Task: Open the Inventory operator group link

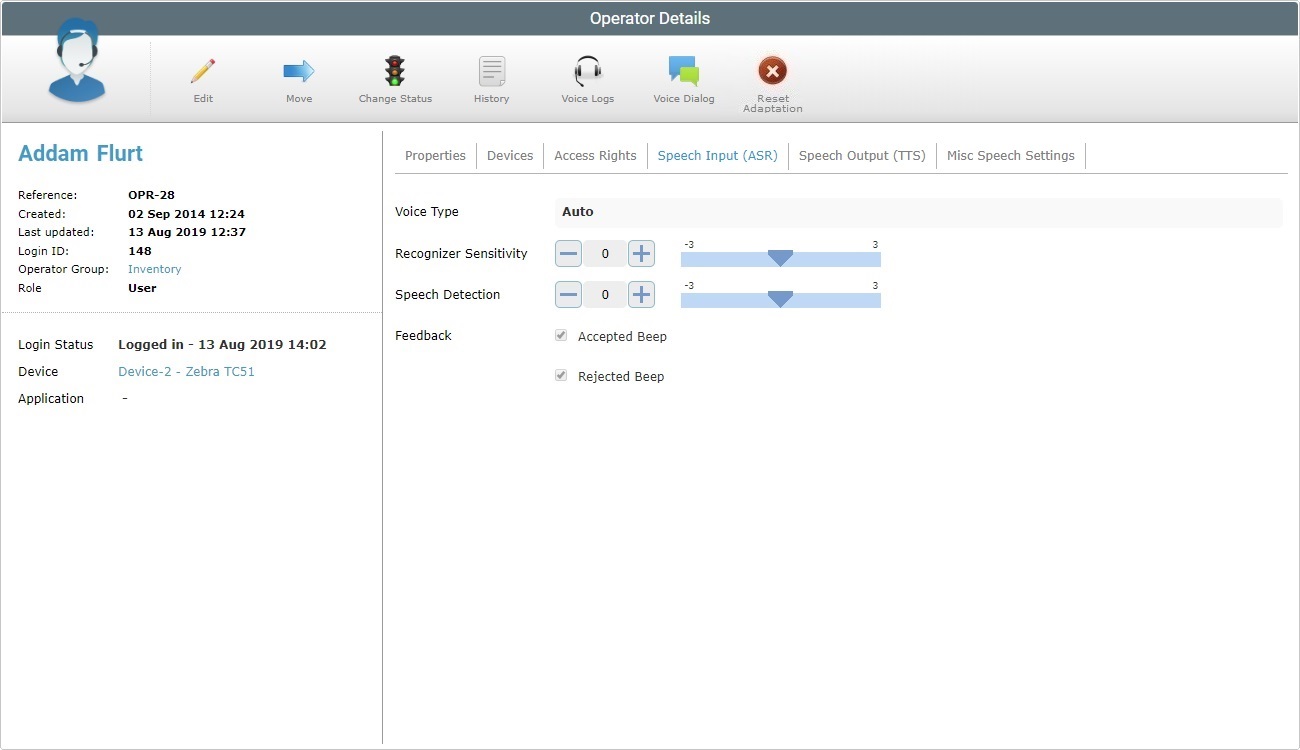Action: (x=154, y=269)
